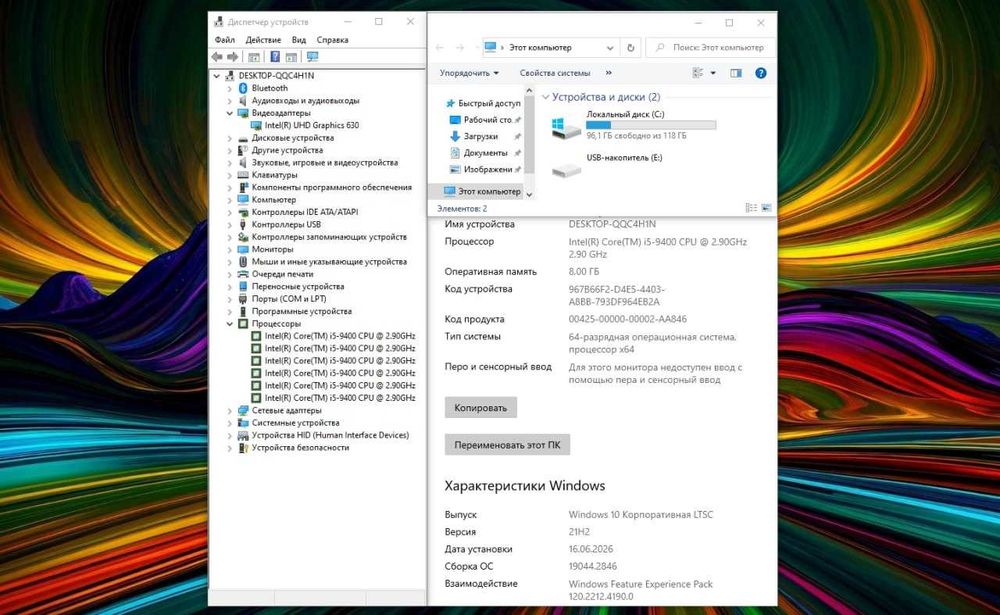Select the USB drive E: icon
Viewport: 1000px width, 615px height.
pos(566,170)
